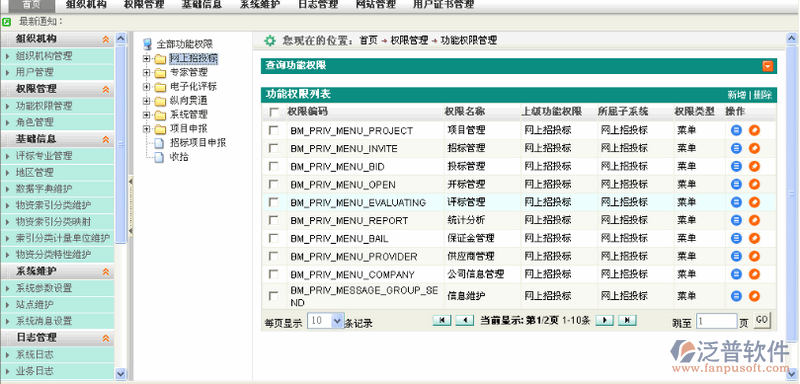This screenshot has height=384, width=800.
Task: Open the 系统维护 top menu
Action: coord(260,5)
